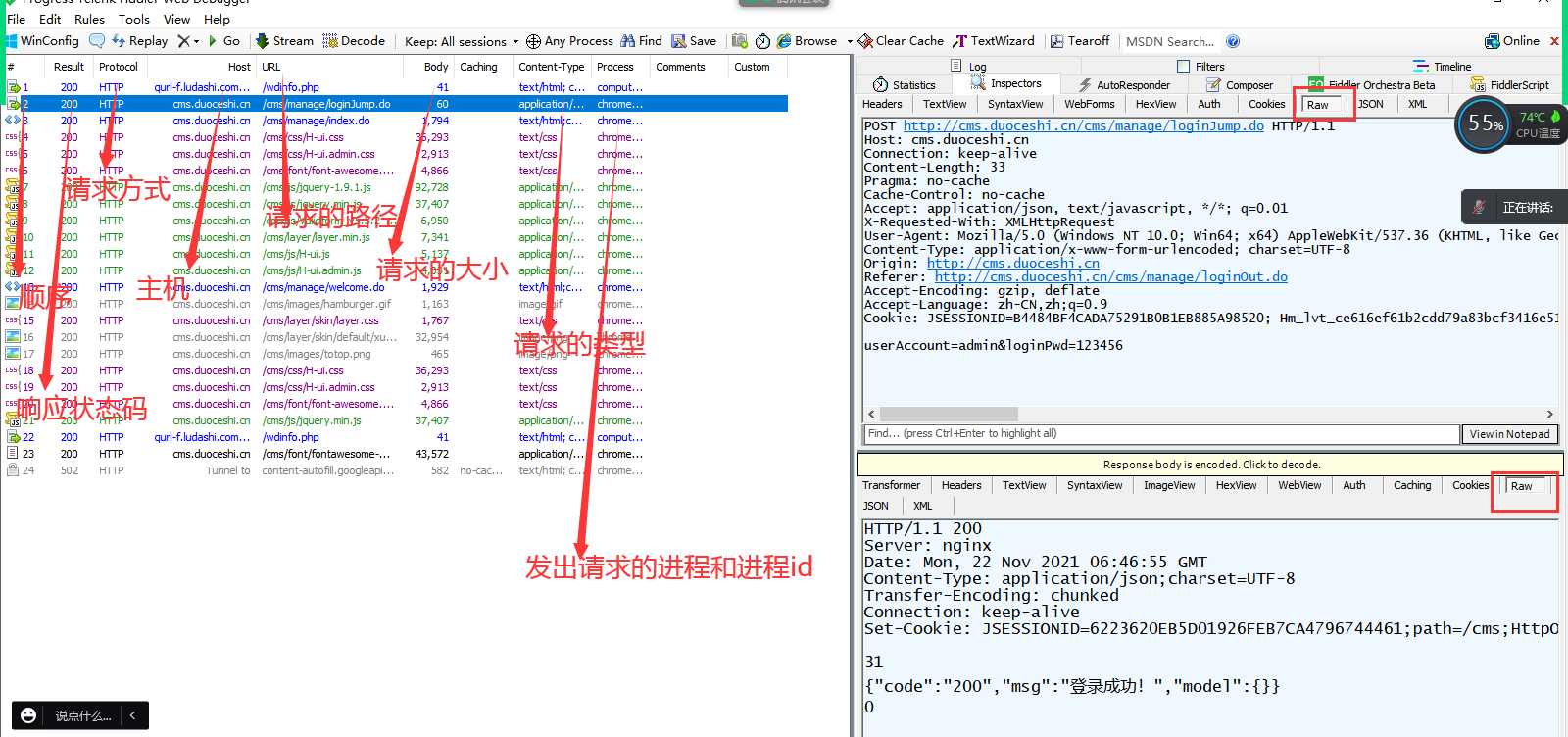Select the response Transformer tab
Viewport: 1568px width, 737px height.
[x=891, y=485]
